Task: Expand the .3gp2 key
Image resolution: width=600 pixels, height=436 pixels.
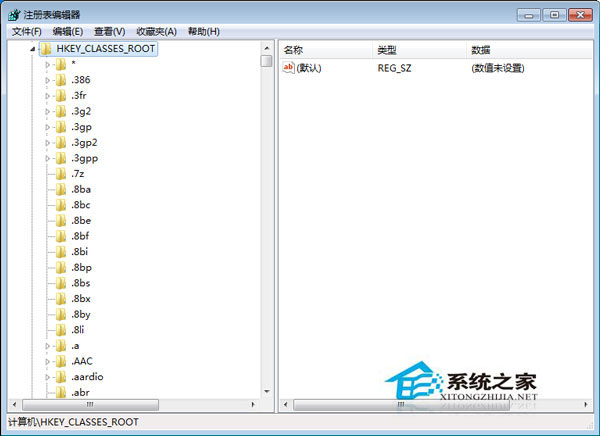Action: 47,143
